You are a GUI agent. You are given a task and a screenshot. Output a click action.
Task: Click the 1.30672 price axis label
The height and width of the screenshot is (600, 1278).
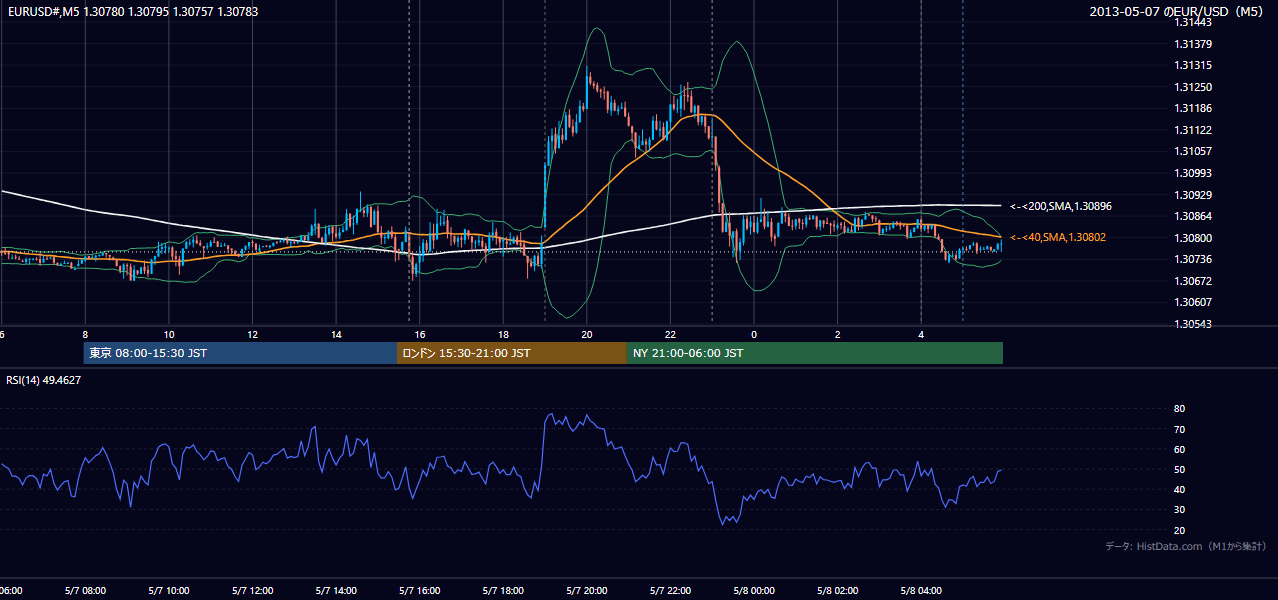tap(1193, 281)
